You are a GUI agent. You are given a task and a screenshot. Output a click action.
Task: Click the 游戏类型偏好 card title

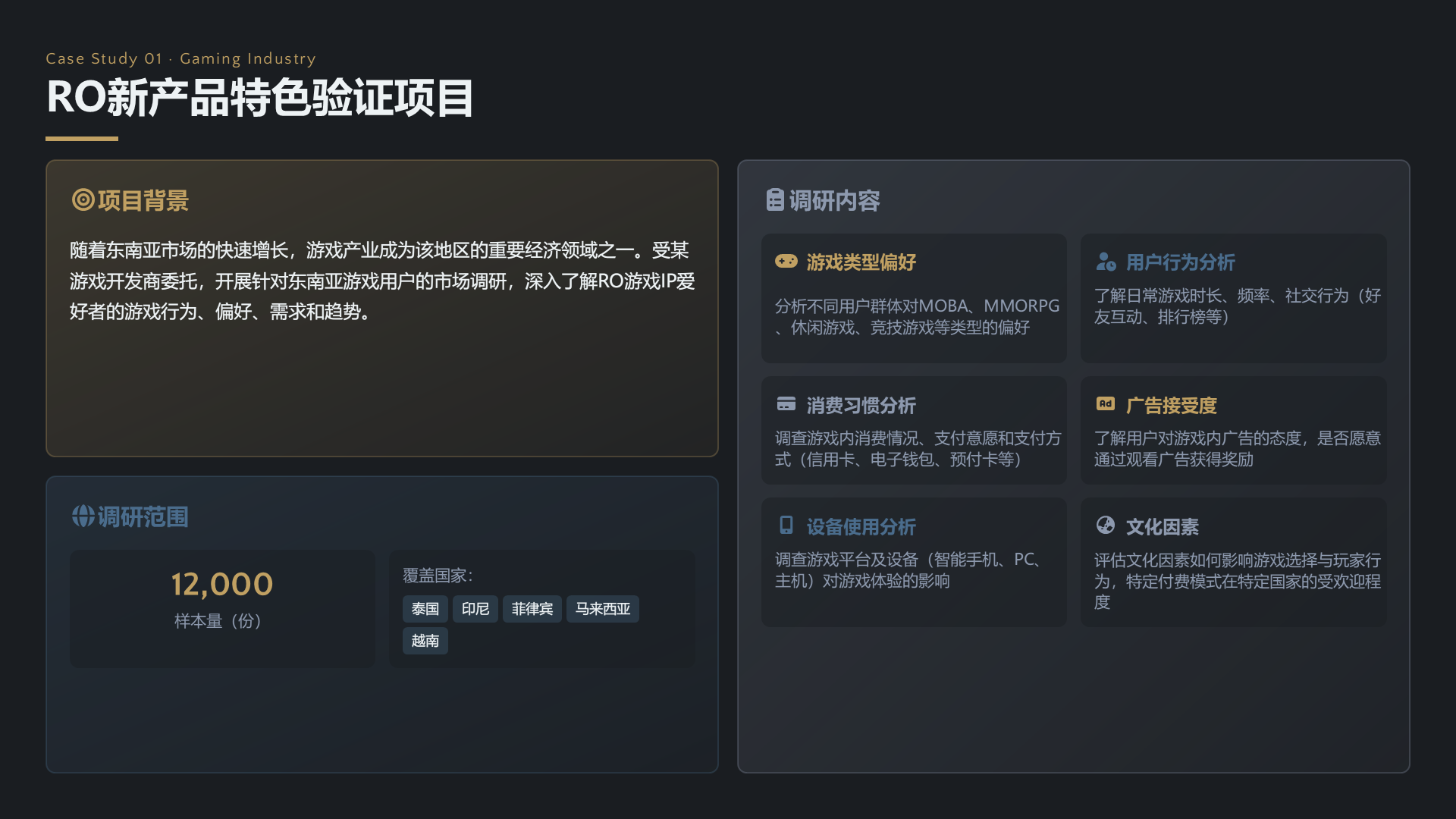point(861,262)
